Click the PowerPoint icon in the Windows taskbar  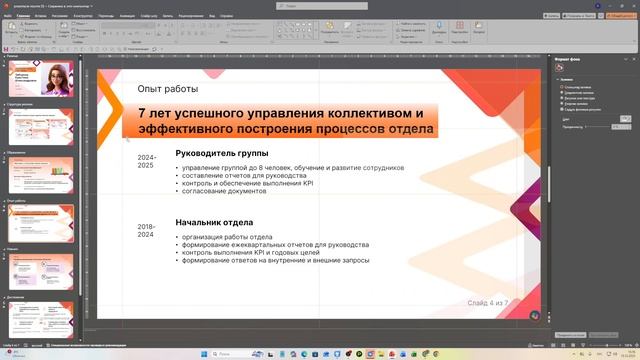(x=392, y=354)
